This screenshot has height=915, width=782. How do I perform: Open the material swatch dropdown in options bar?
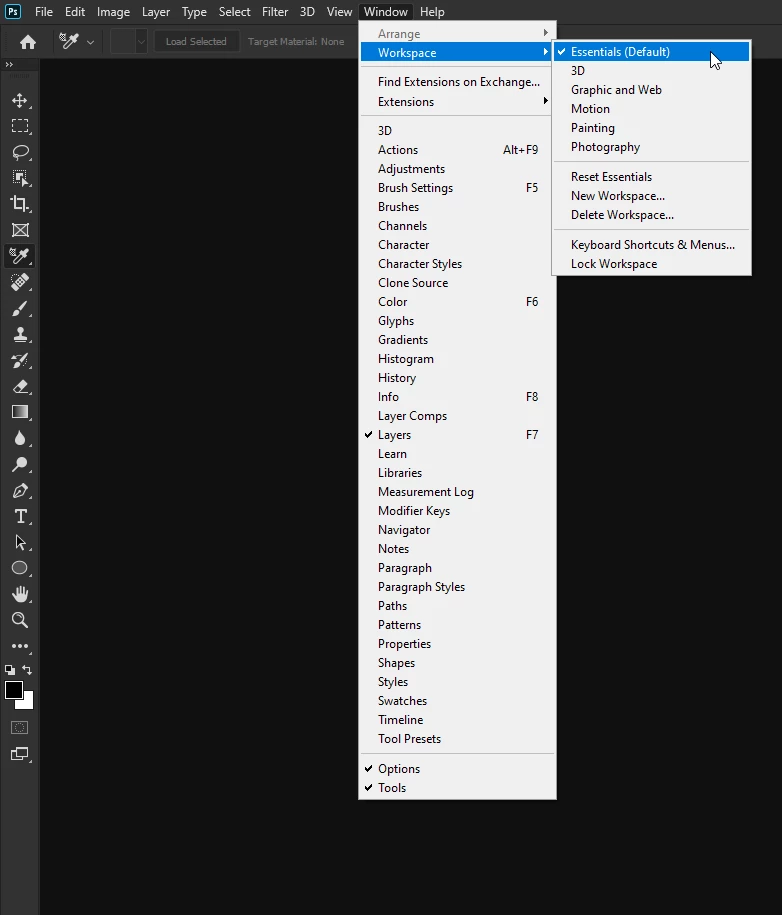pyautogui.click(x=141, y=42)
